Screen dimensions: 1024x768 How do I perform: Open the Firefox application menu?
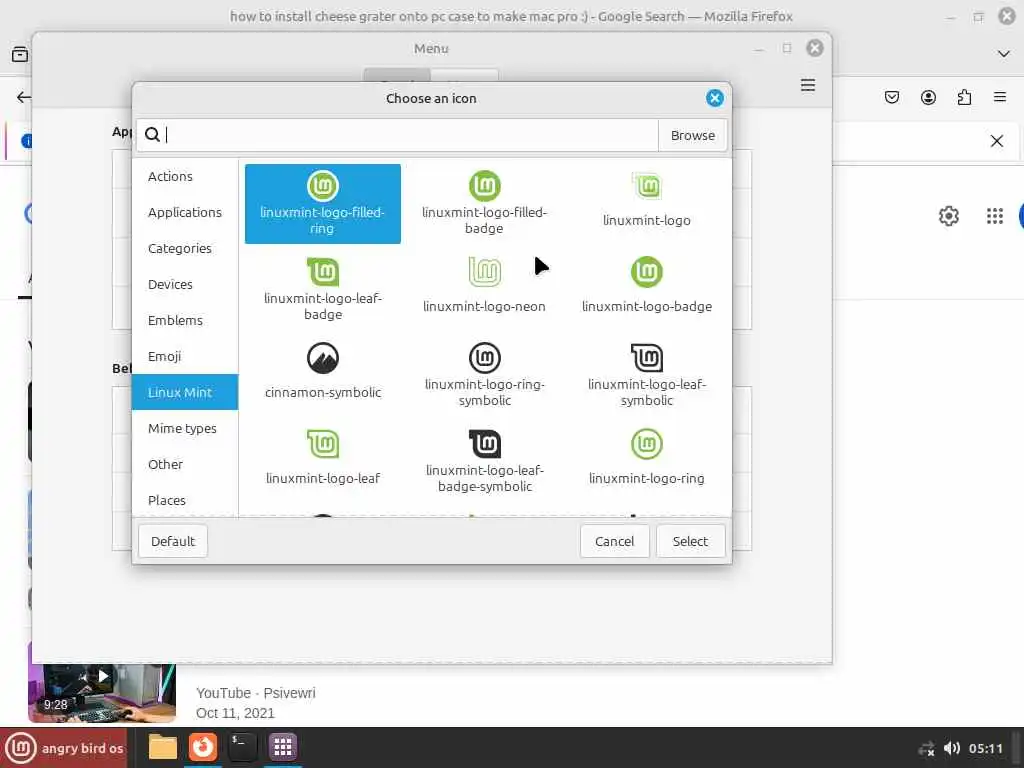click(x=1000, y=97)
